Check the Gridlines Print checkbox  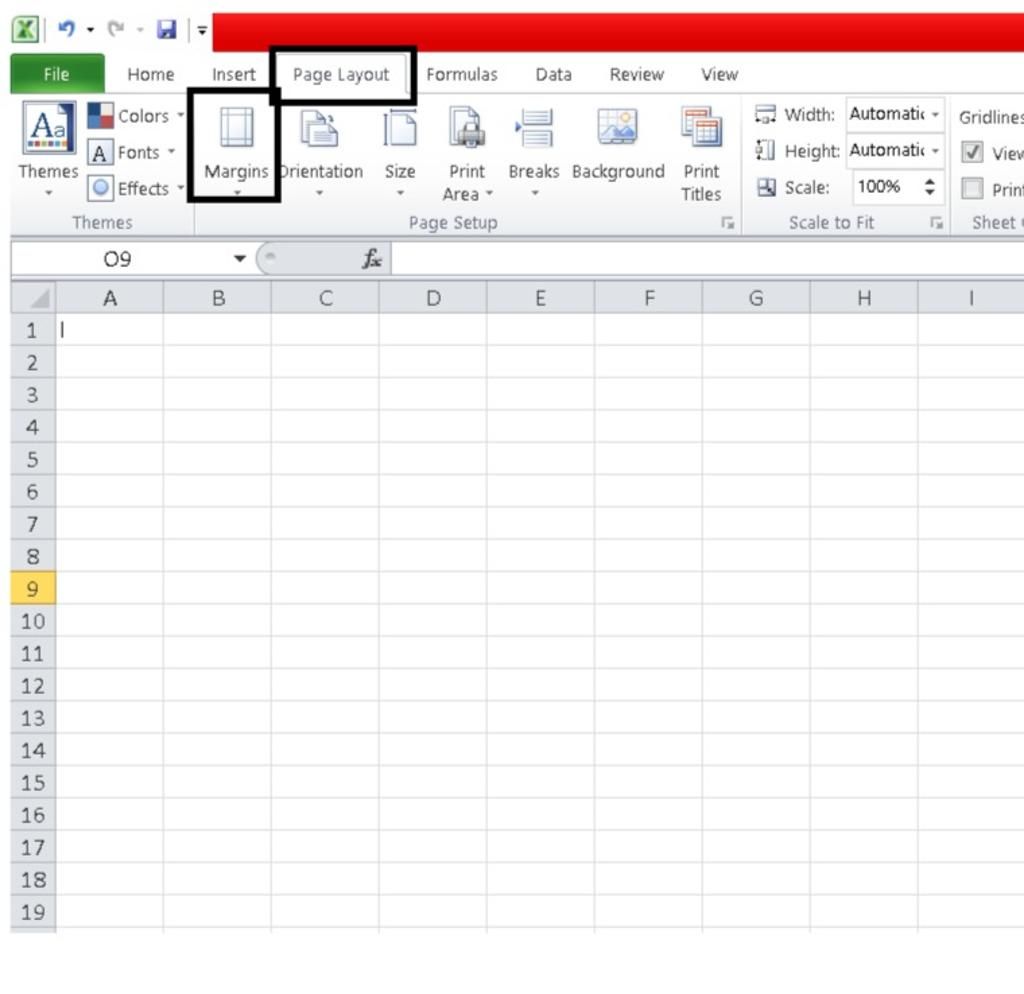972,189
